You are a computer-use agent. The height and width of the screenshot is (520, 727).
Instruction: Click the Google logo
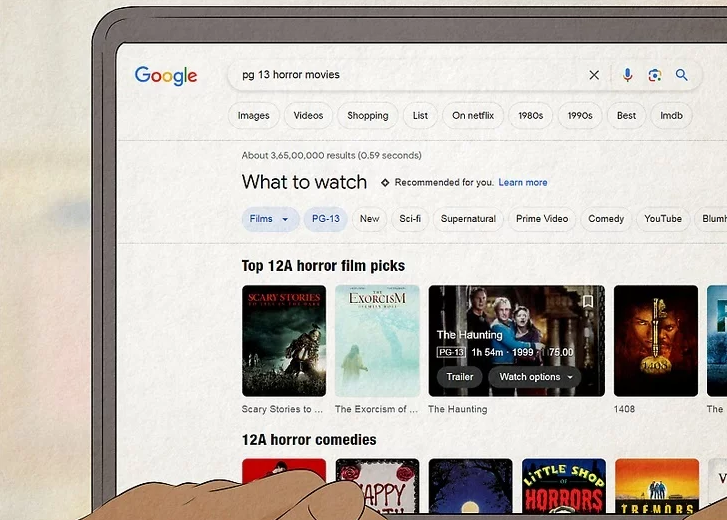click(166, 76)
